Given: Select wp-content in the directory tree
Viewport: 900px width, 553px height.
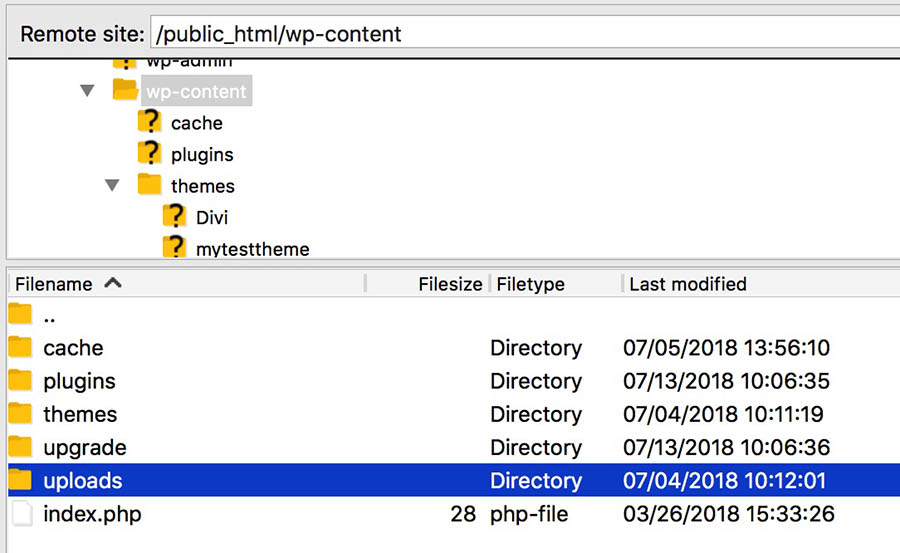Looking at the screenshot, I should tap(196, 91).
